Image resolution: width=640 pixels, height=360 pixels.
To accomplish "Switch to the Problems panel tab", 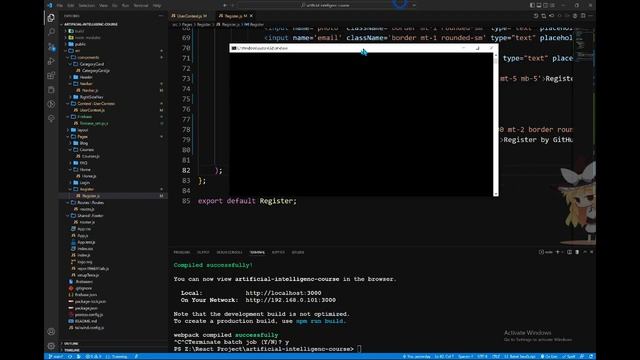I will tap(182, 252).
